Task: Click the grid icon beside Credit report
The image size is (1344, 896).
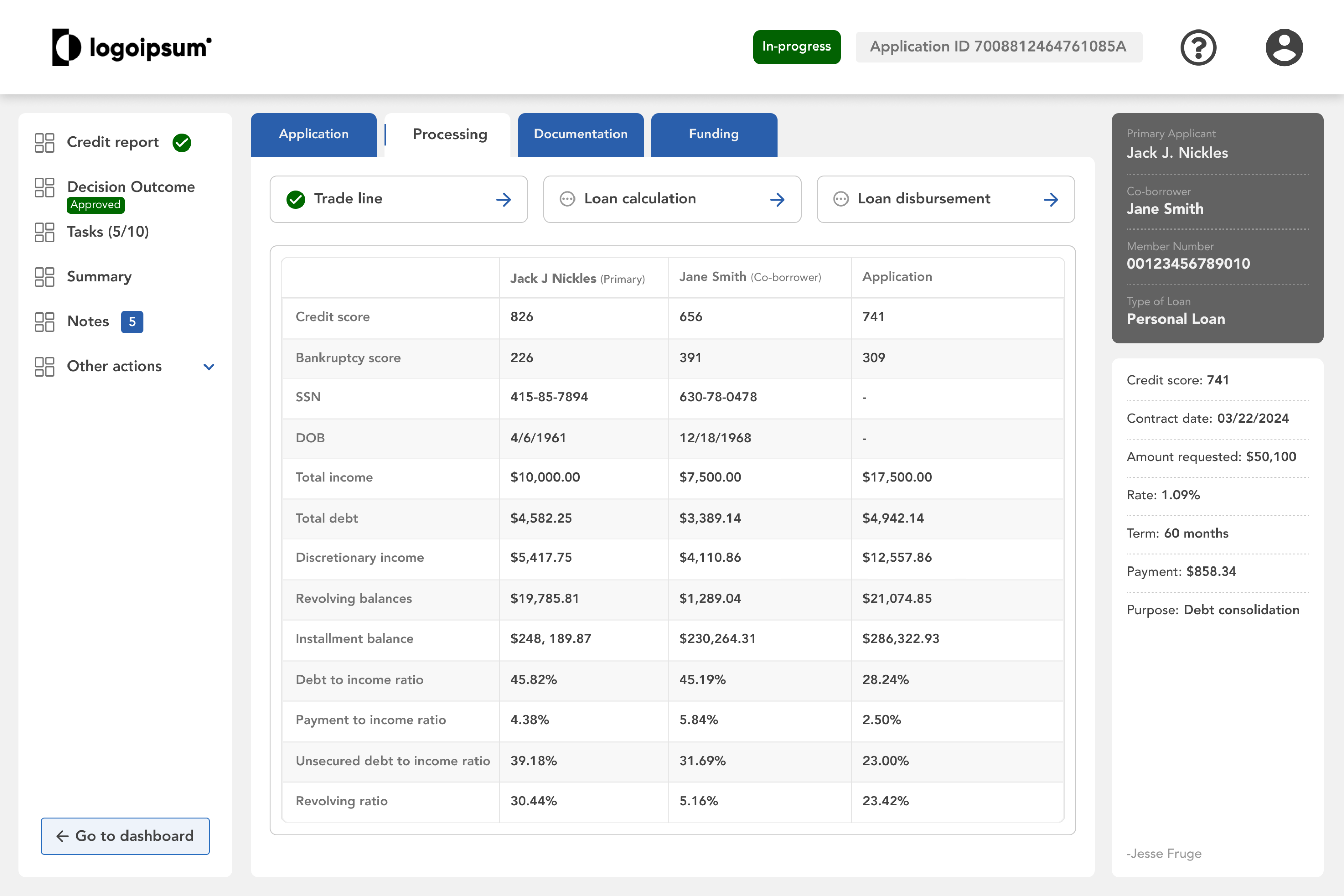Action: click(44, 142)
